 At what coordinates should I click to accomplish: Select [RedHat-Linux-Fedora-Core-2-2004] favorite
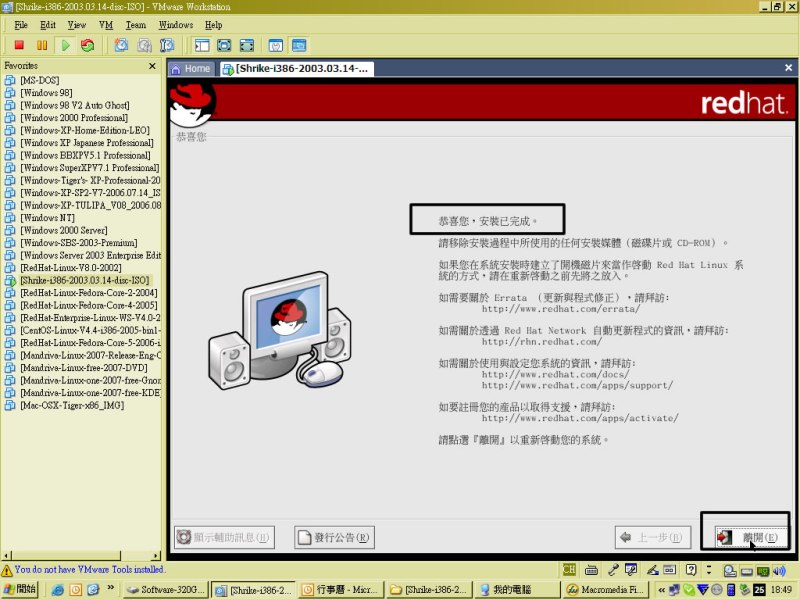(89, 292)
